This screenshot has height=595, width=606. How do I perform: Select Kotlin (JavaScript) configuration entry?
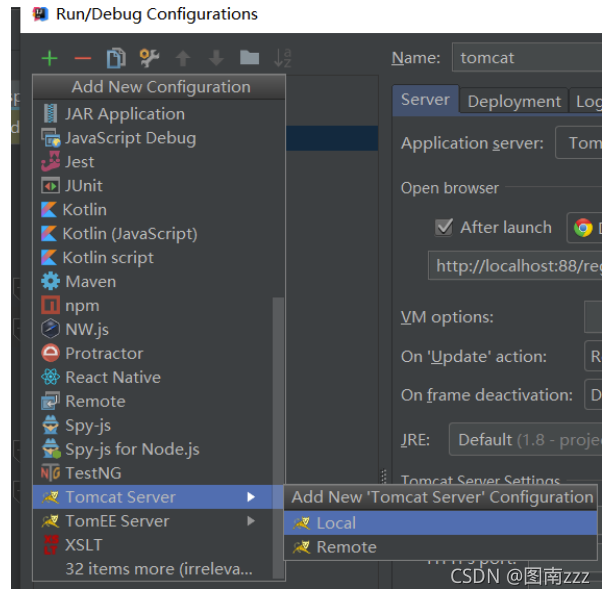(159, 234)
